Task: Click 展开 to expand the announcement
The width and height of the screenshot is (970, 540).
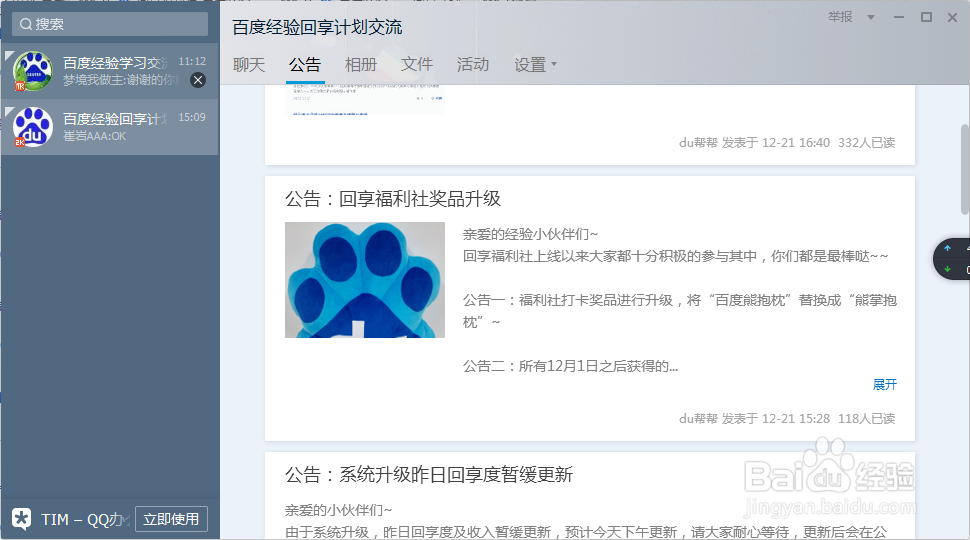Action: point(885,385)
